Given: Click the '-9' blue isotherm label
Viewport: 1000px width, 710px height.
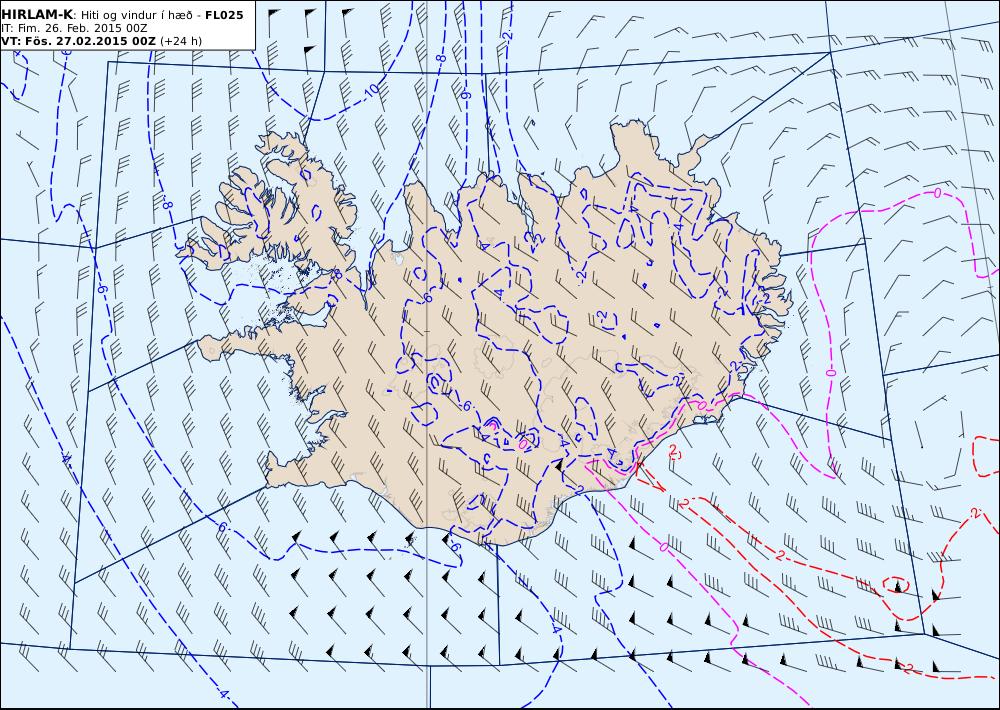Looking at the screenshot, I should point(466,95).
